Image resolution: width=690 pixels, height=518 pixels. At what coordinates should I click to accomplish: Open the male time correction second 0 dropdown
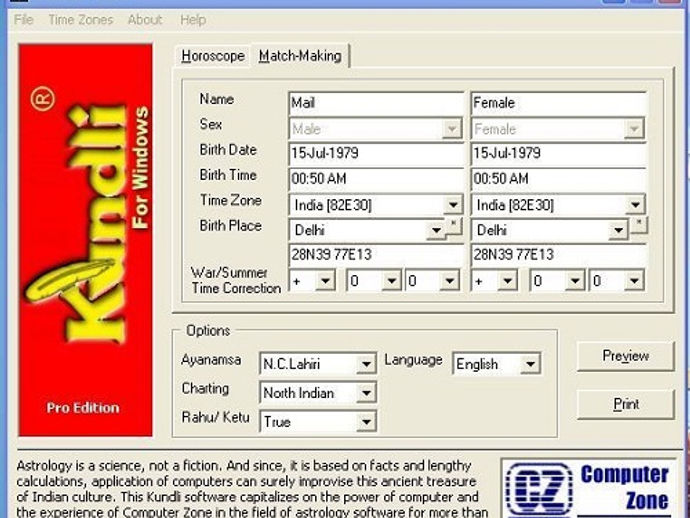tap(432, 281)
